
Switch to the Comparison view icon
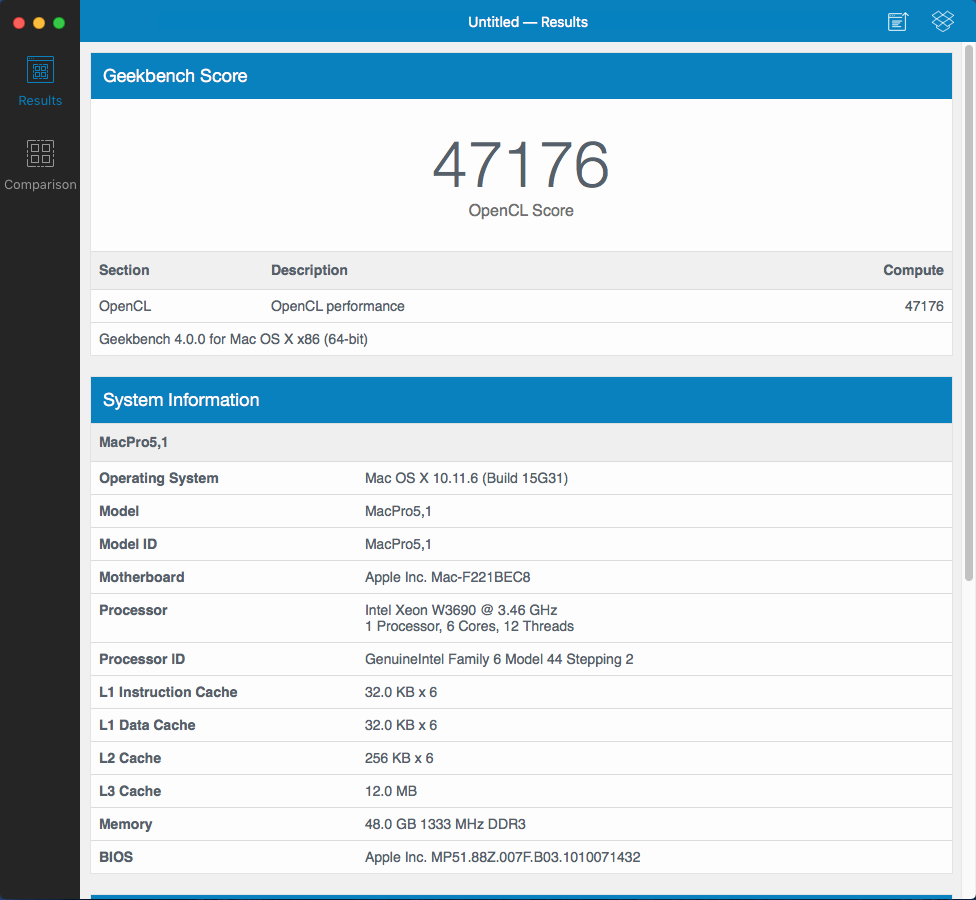click(40, 153)
